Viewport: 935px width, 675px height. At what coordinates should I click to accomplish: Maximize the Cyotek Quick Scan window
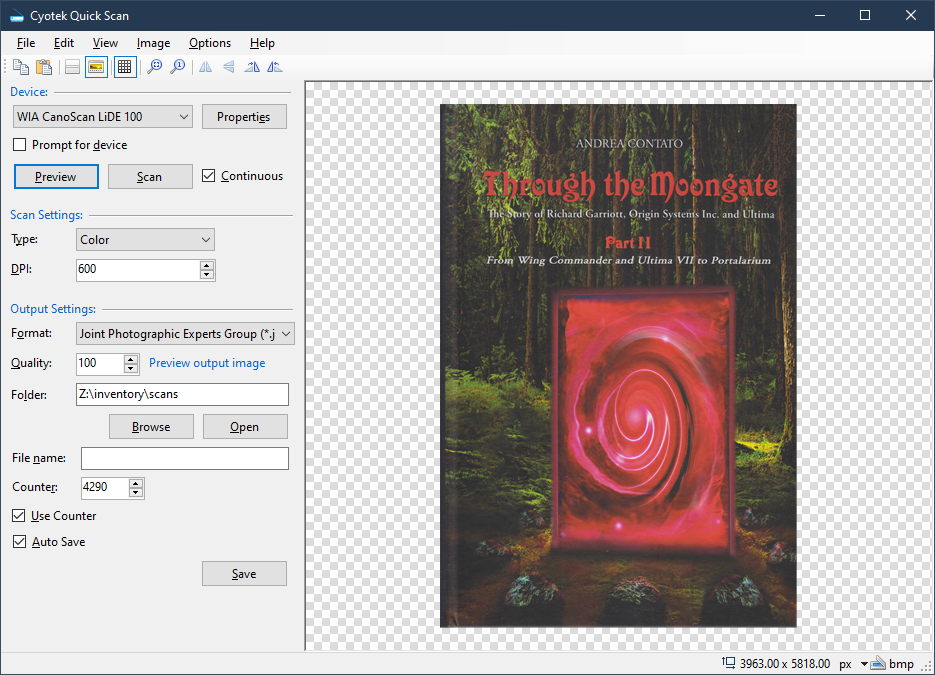[x=865, y=16]
